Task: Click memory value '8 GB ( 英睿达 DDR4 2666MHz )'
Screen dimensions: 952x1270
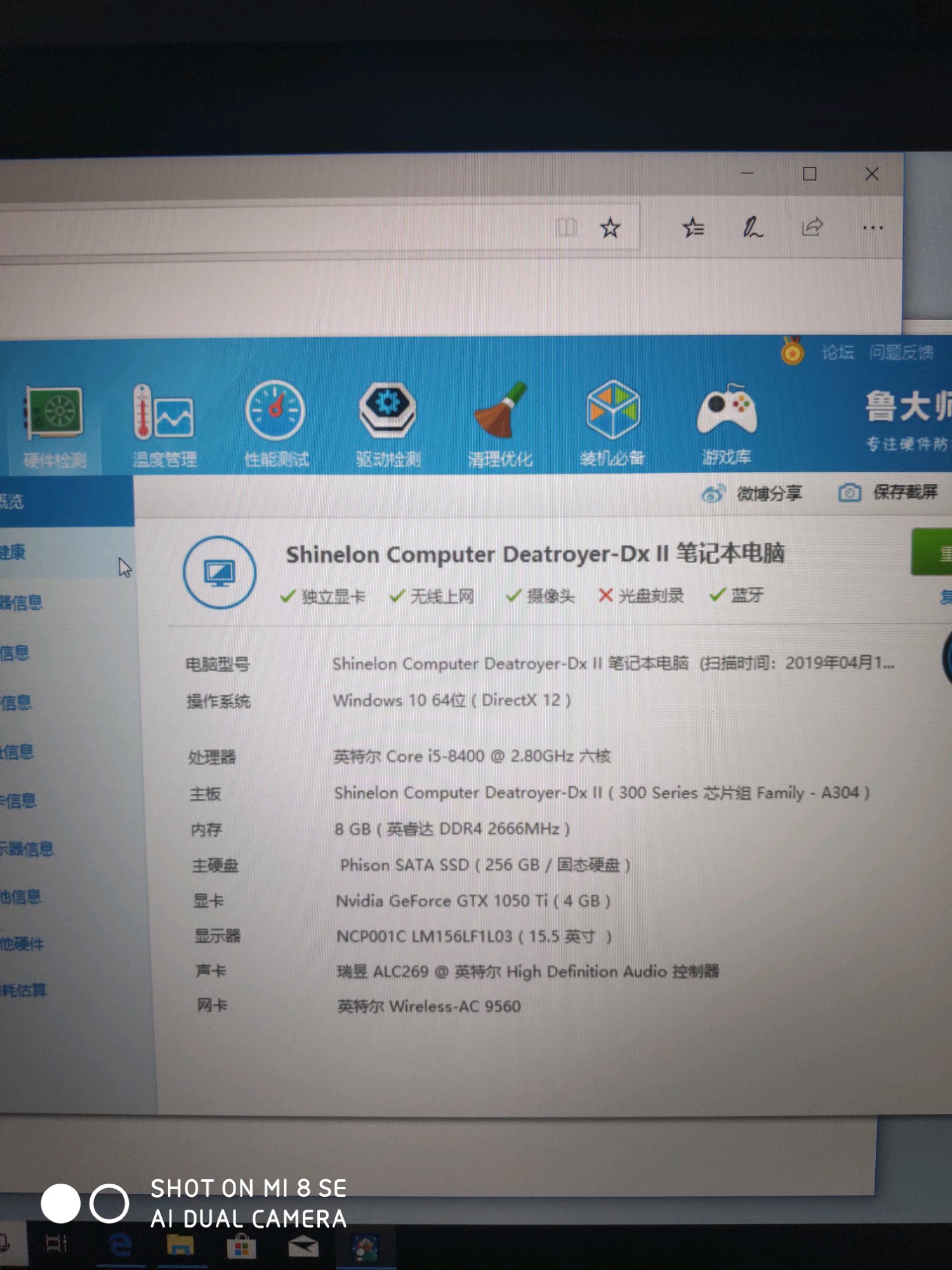Action: (453, 829)
